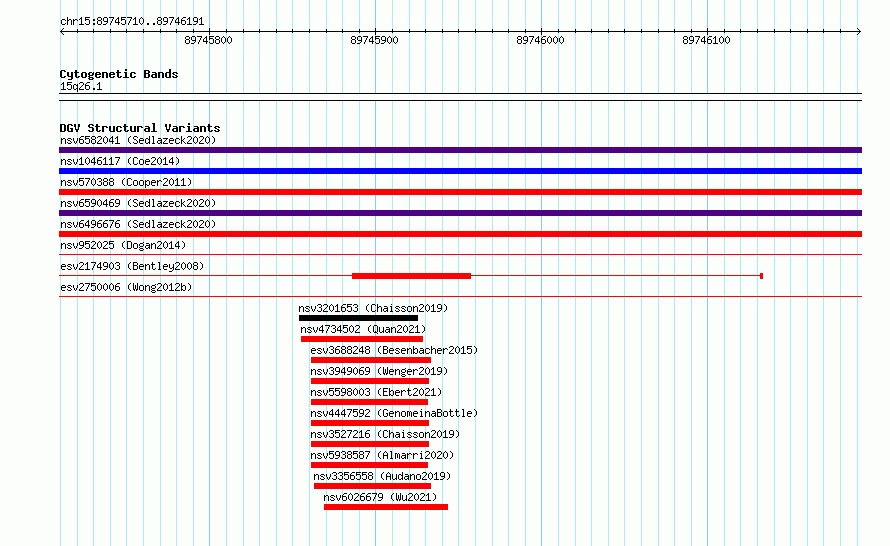Select nsv3527216 (Chaisson2019) label
890x546 pixels.
(385, 434)
